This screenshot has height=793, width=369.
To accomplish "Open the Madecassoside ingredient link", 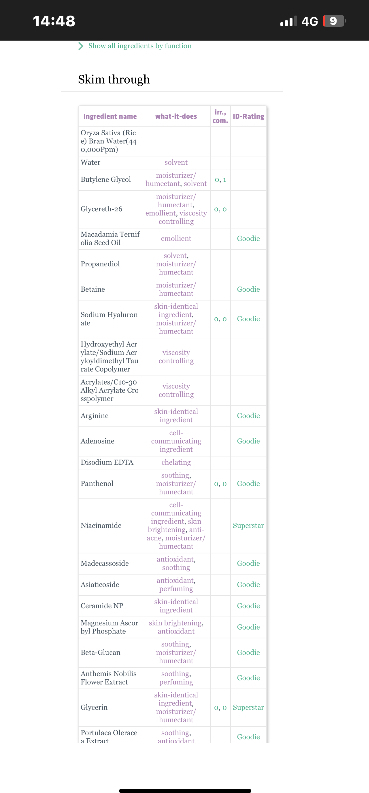I will [x=104, y=563].
